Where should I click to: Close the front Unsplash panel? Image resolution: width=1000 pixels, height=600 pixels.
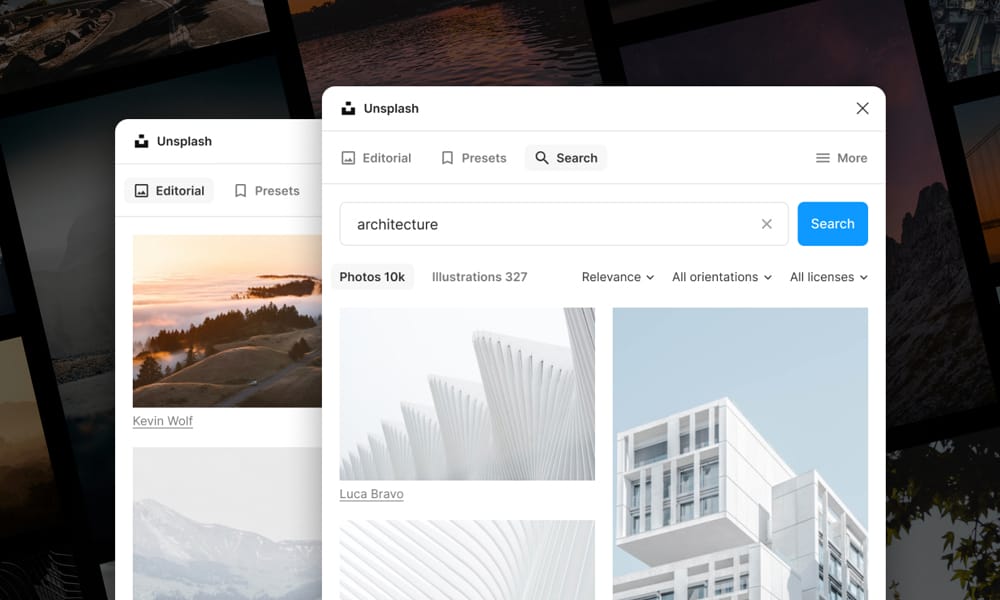[862, 108]
